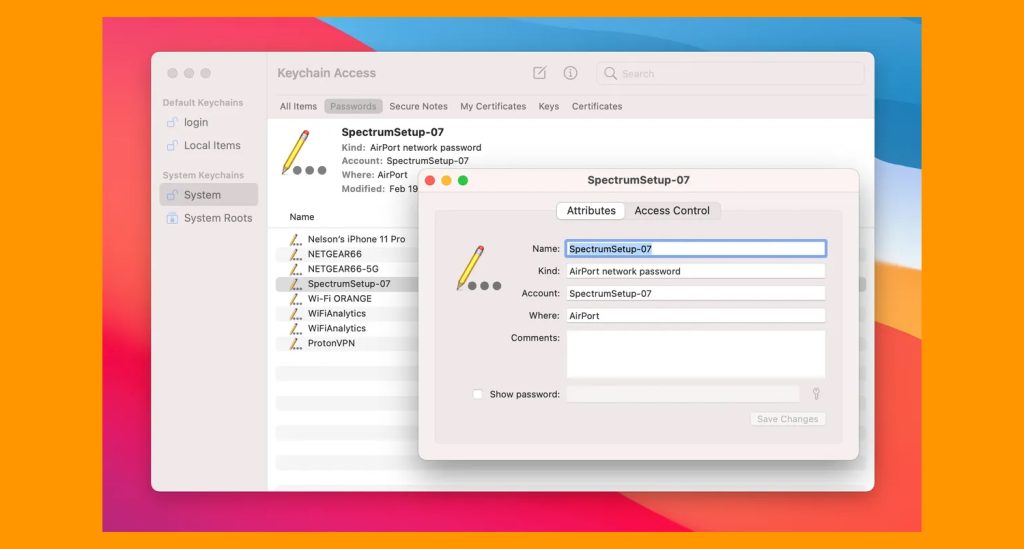Screen dimensions: 1024x549
Task: Select the Wi-Fi ORANGE password row
Action: point(347,298)
